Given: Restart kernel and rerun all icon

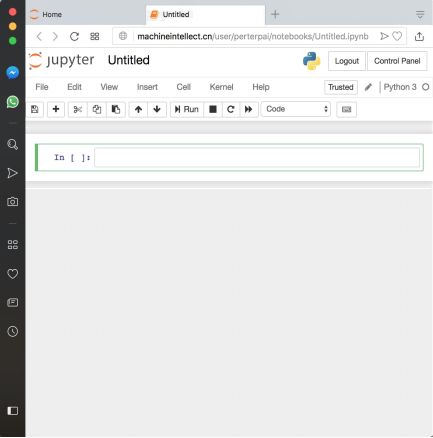Looking at the screenshot, I should 249,109.
